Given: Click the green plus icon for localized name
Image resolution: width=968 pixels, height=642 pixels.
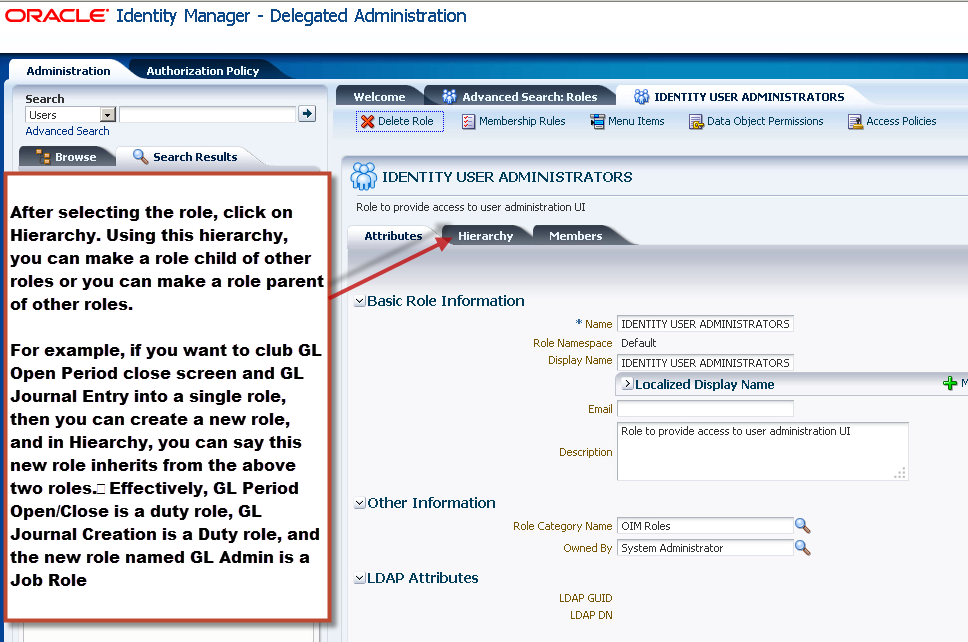Looking at the screenshot, I should click(x=950, y=384).
